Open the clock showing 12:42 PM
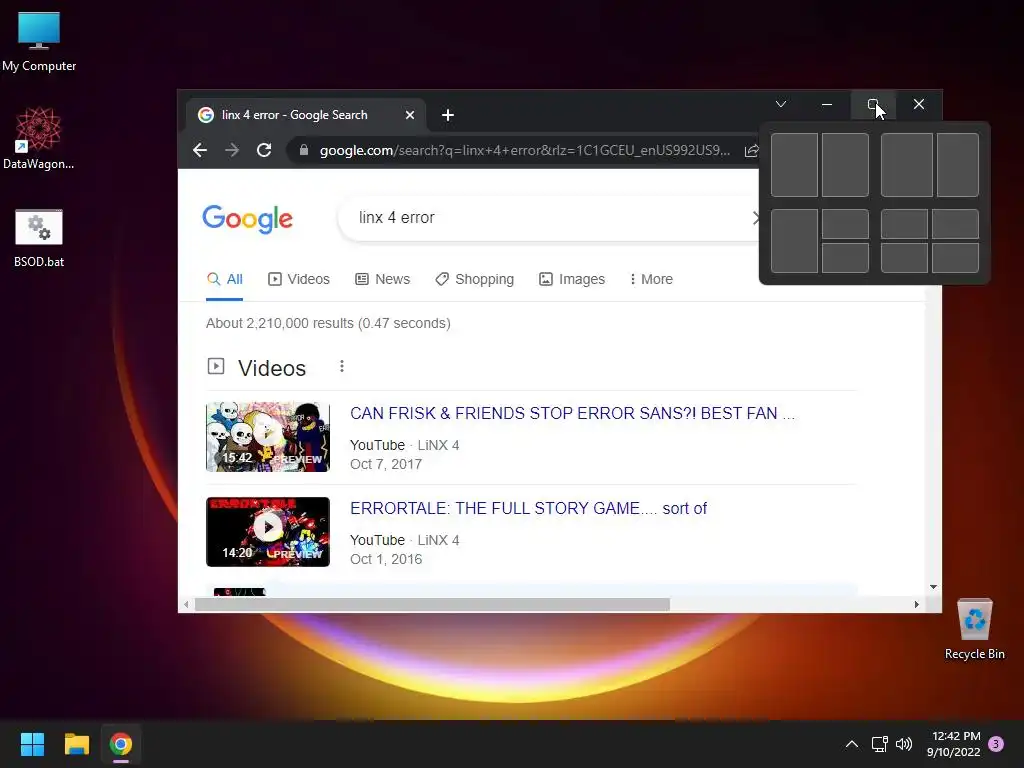The image size is (1024, 768). pyautogui.click(x=953, y=744)
